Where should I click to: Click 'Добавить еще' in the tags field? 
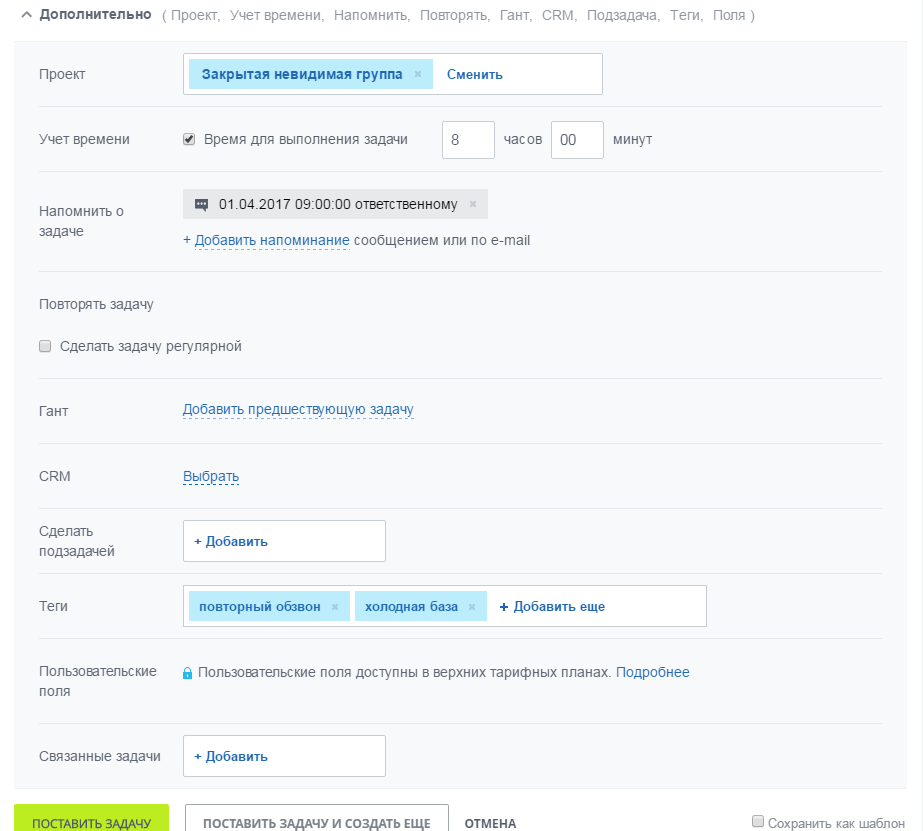pos(552,606)
